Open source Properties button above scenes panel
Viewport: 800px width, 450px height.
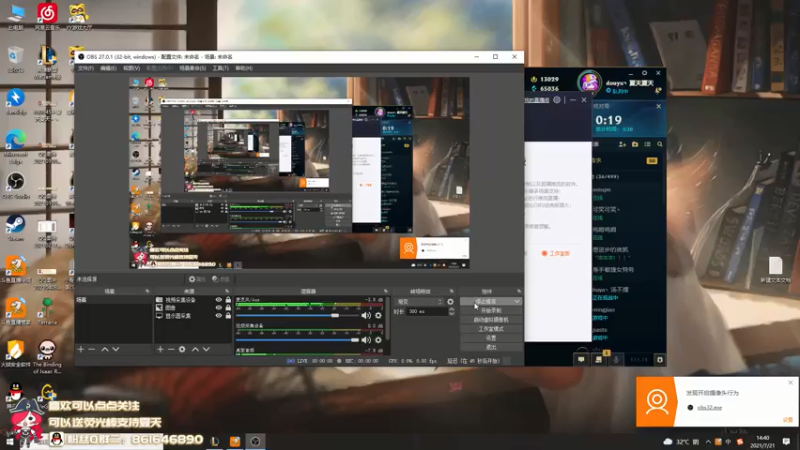point(196,279)
